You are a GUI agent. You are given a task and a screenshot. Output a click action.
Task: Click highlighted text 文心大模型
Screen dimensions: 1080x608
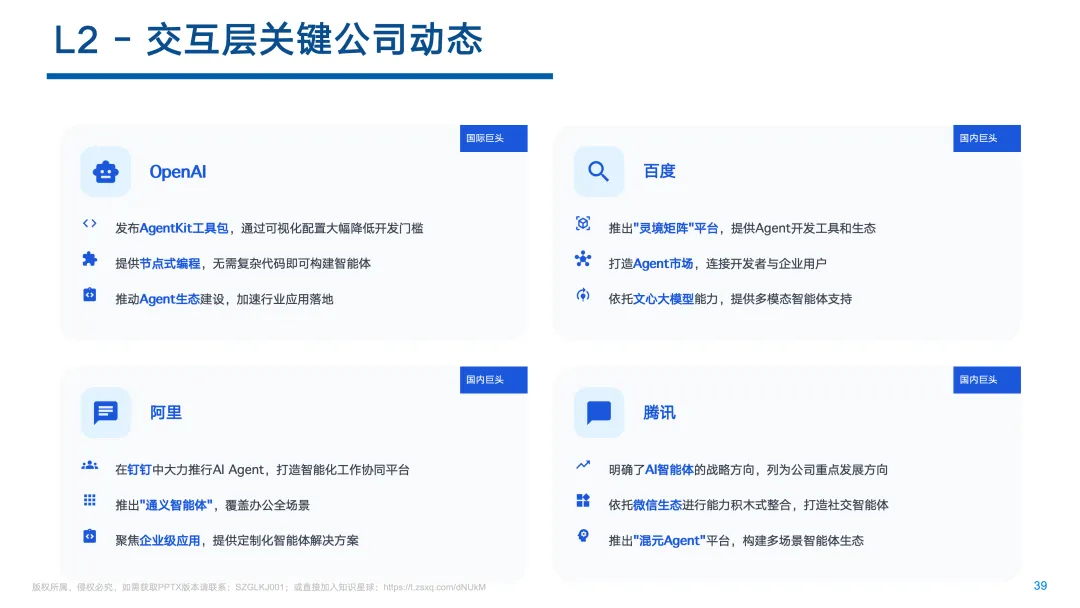(663, 299)
